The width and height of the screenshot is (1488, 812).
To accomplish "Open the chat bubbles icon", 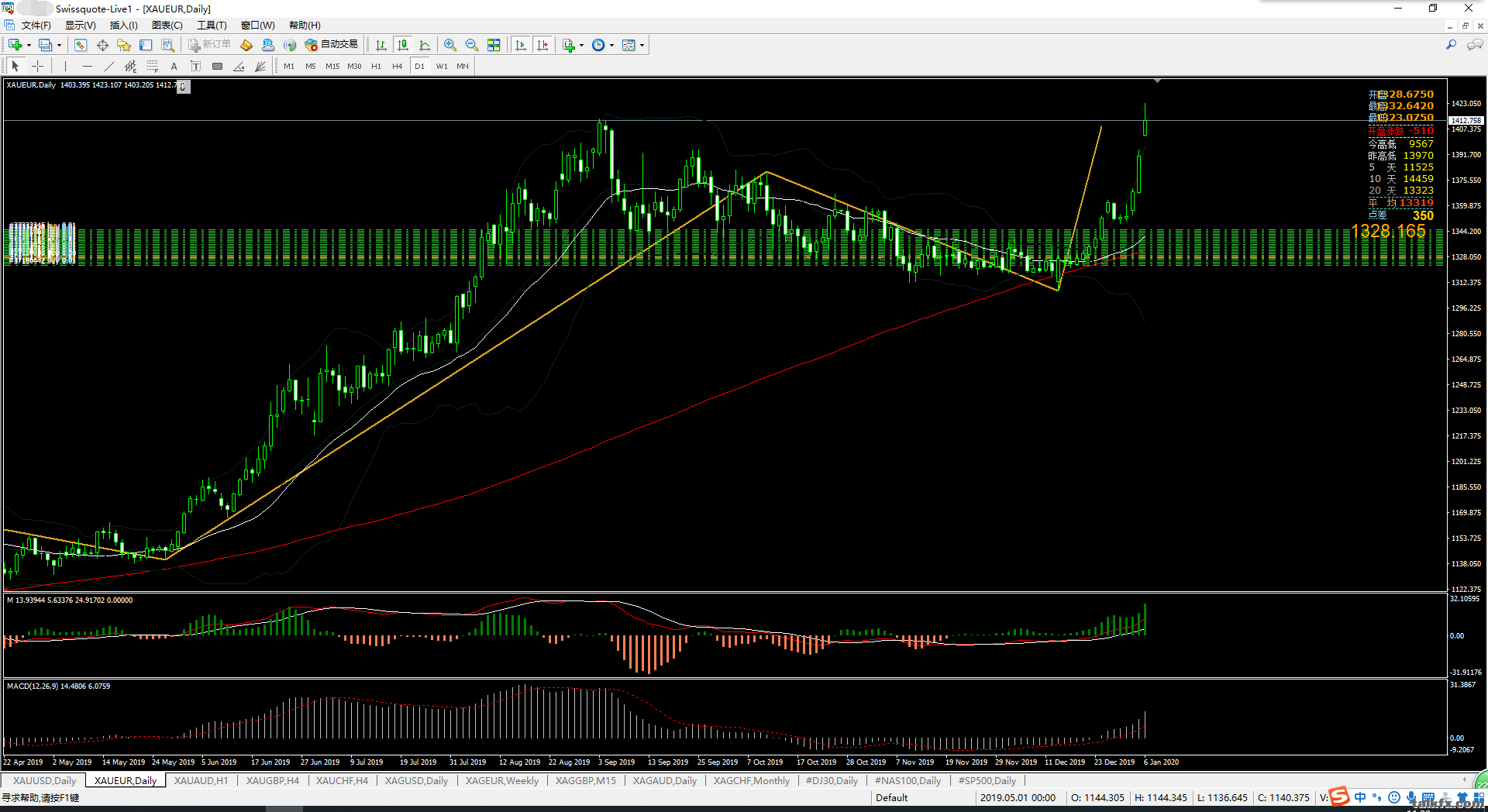I will [1474, 45].
